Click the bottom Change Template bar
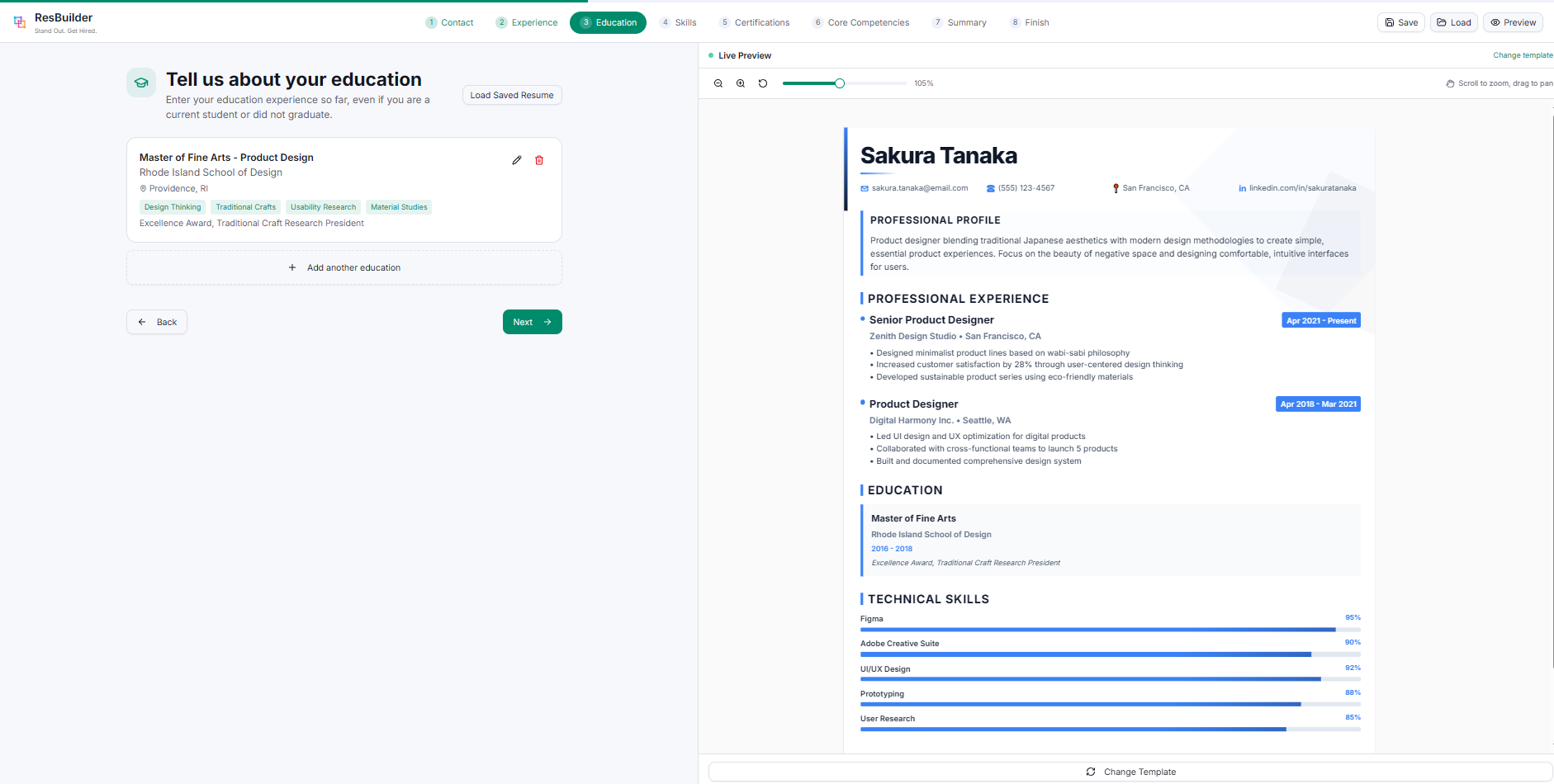The width and height of the screenshot is (1554, 784). pyautogui.click(x=1130, y=772)
